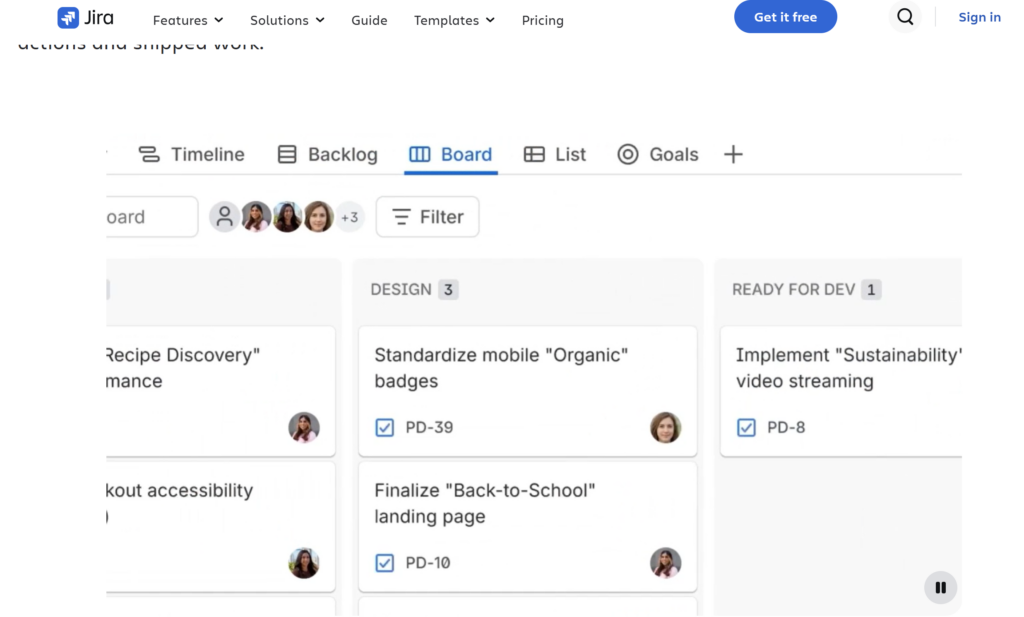Toggle the PD-8 checkbox icon

coord(746,428)
